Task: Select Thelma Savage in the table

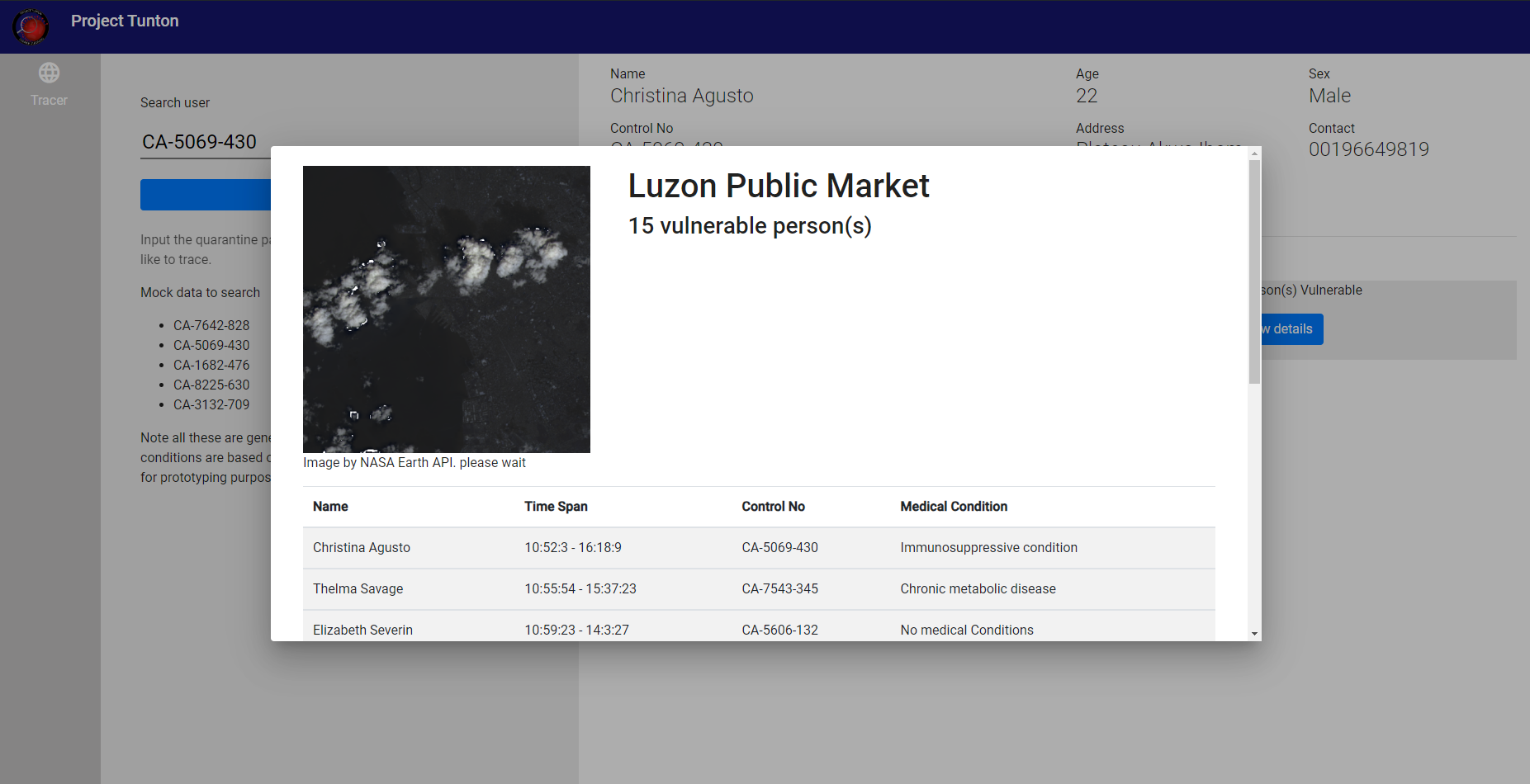Action: 358,589
